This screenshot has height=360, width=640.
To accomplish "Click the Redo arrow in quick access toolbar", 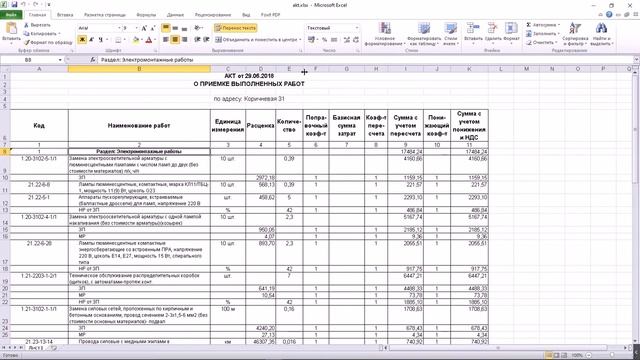I will pyautogui.click(x=36, y=4).
